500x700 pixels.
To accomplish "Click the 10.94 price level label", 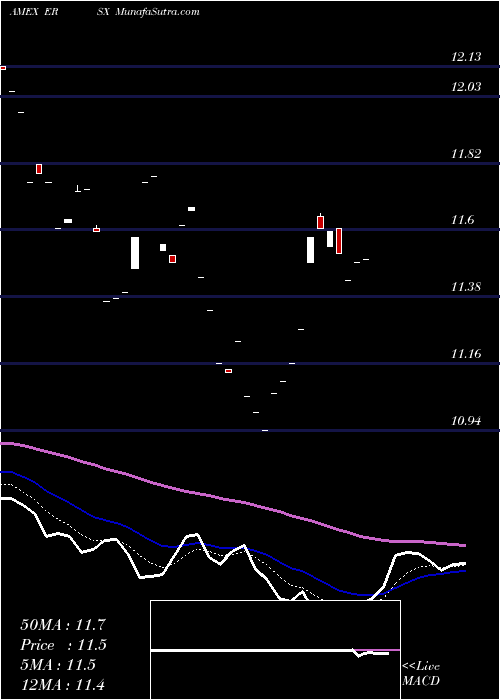I will point(467,421).
